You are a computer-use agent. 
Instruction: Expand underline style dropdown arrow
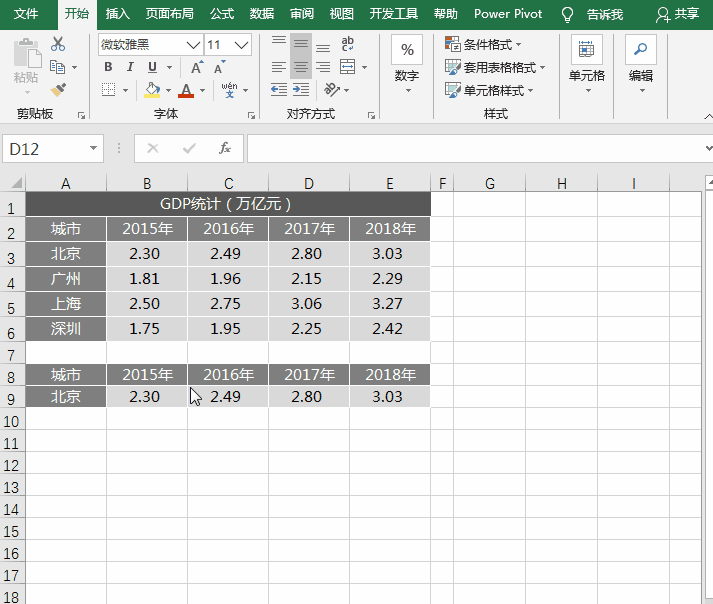click(x=169, y=67)
